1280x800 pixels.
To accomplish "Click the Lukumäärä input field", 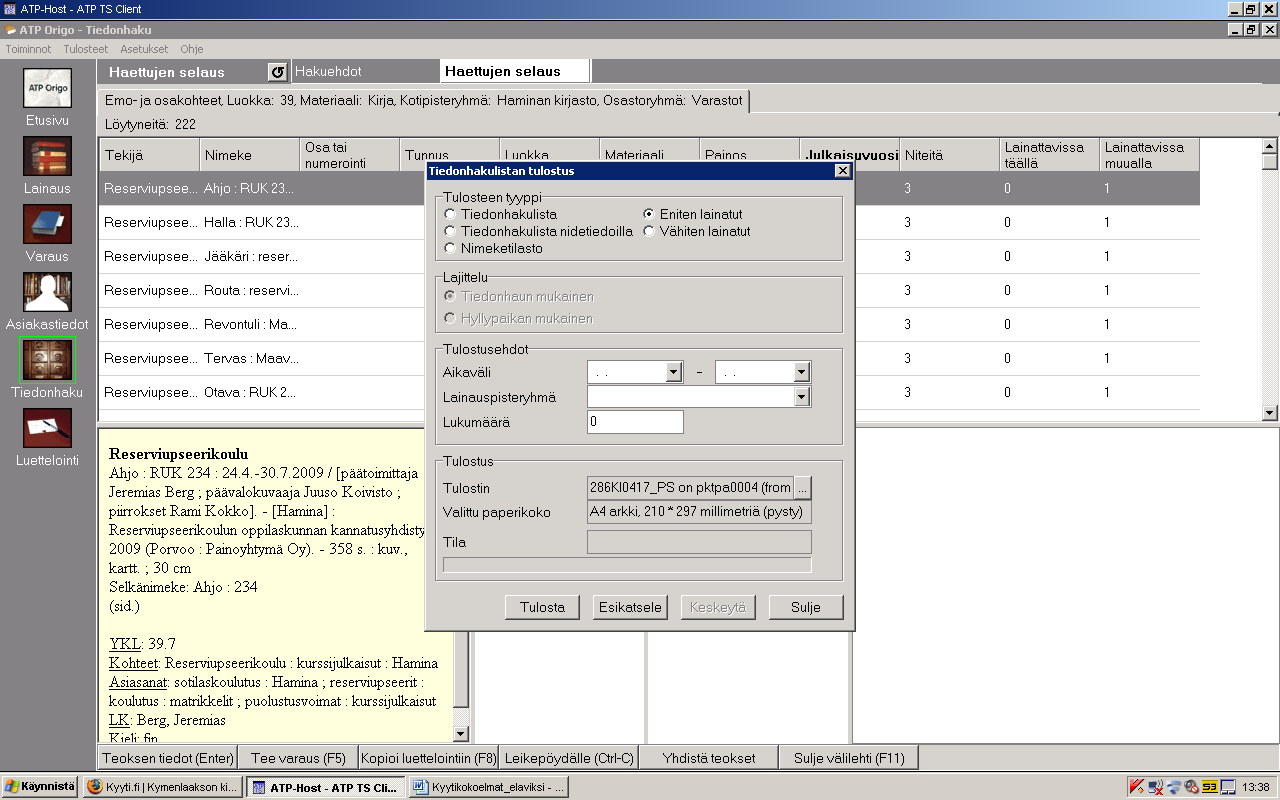I will (635, 422).
